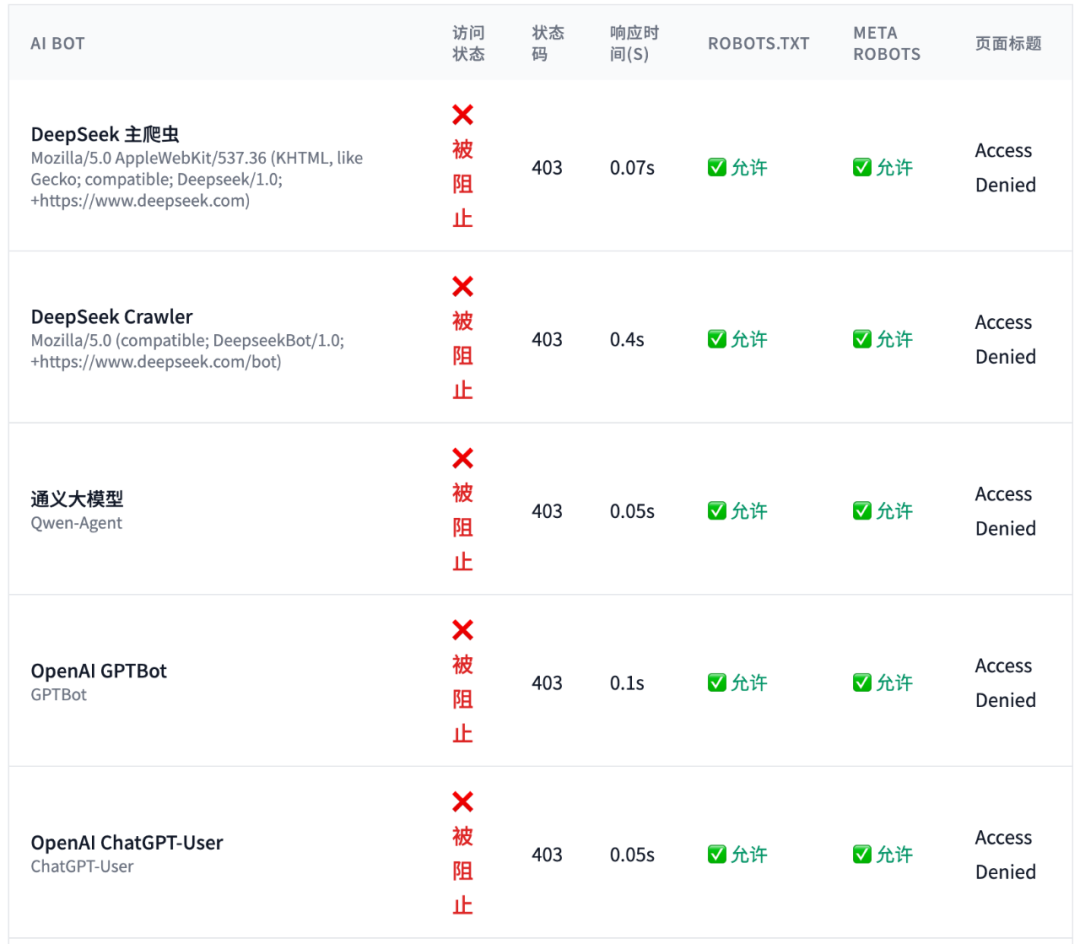Click the red X icon in DeepSeek 主爬虫 row
This screenshot has width=1080, height=944.
click(x=462, y=116)
